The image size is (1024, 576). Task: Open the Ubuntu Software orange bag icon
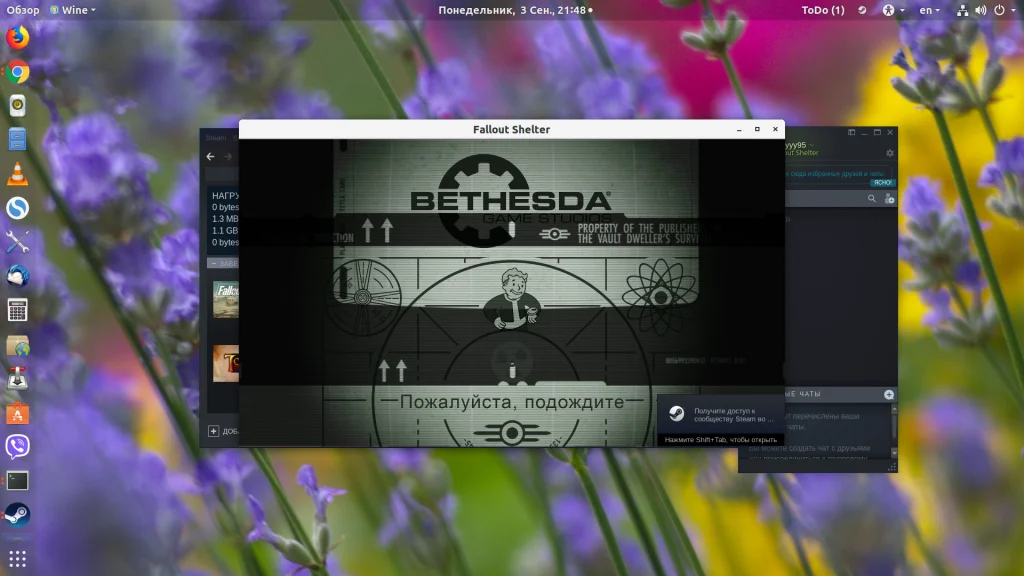click(x=18, y=413)
